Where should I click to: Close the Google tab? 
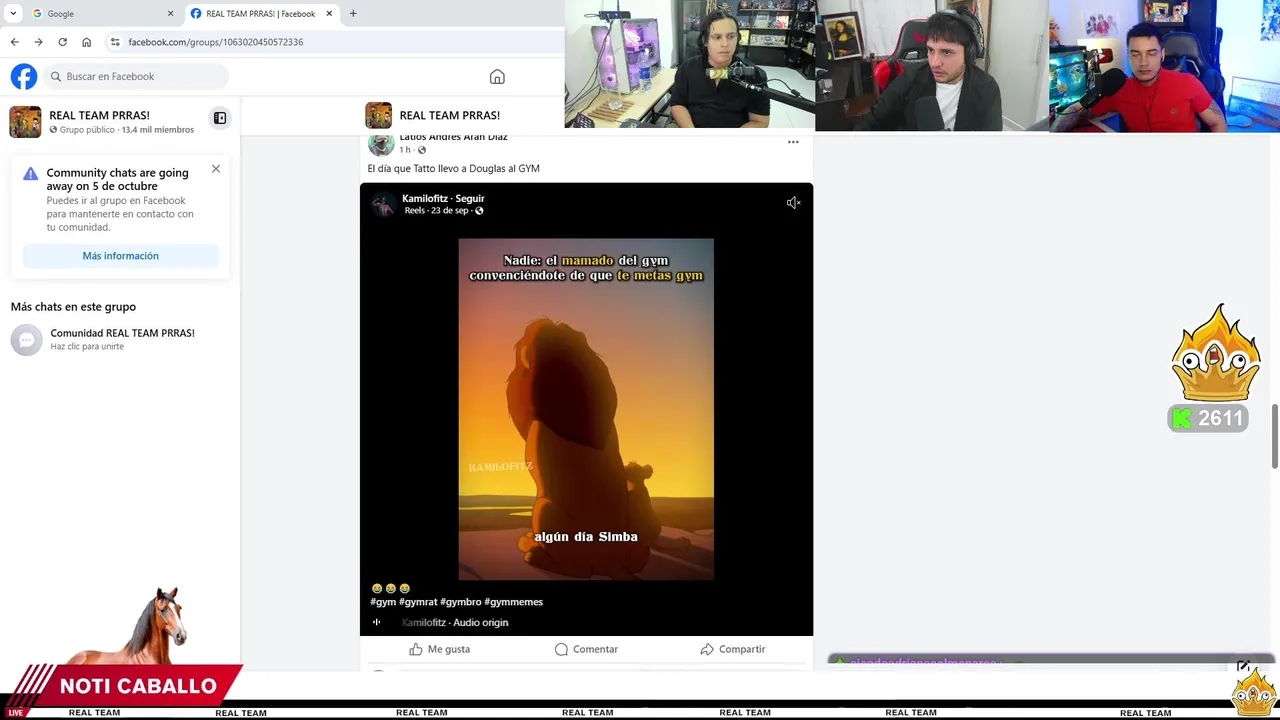(x=170, y=13)
